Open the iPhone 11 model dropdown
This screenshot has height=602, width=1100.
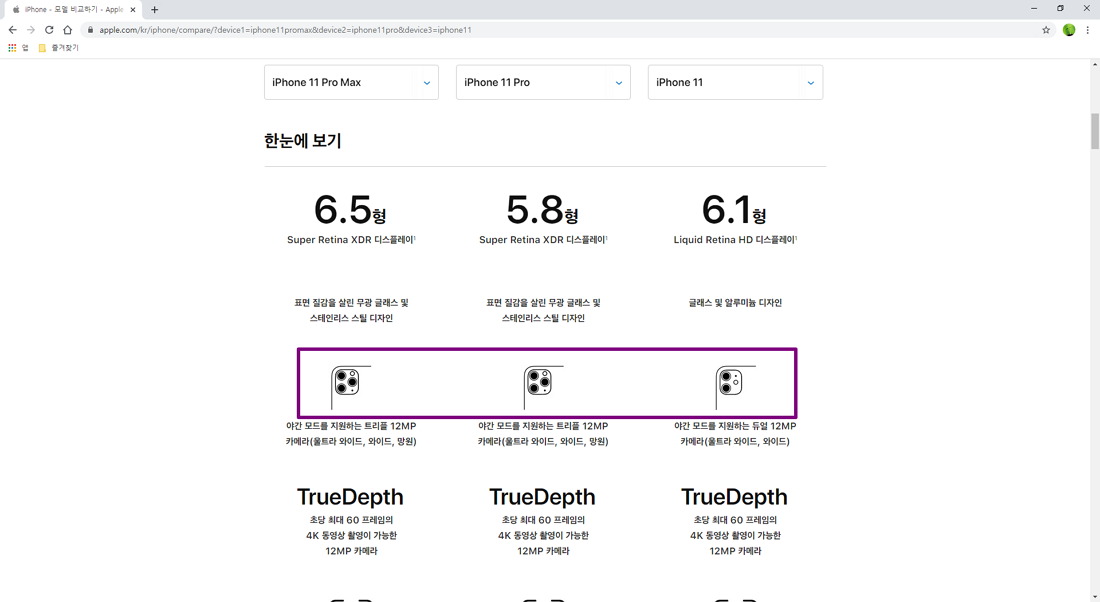(735, 82)
